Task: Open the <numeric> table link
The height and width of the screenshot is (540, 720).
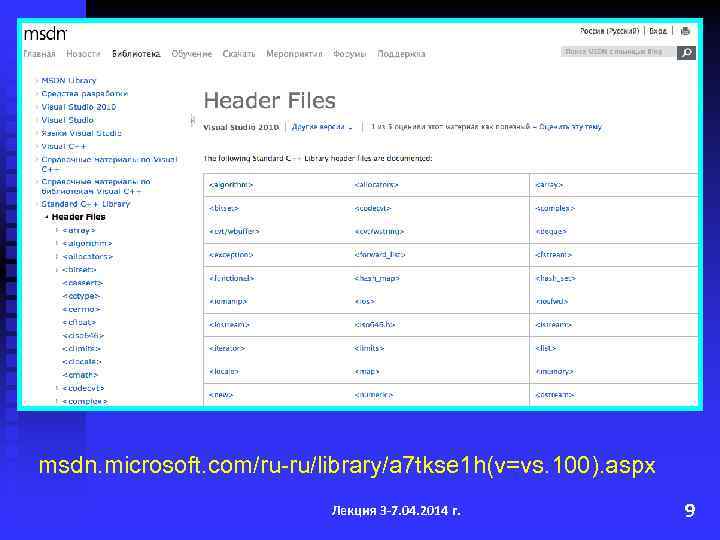Action: pyautogui.click(x=374, y=394)
